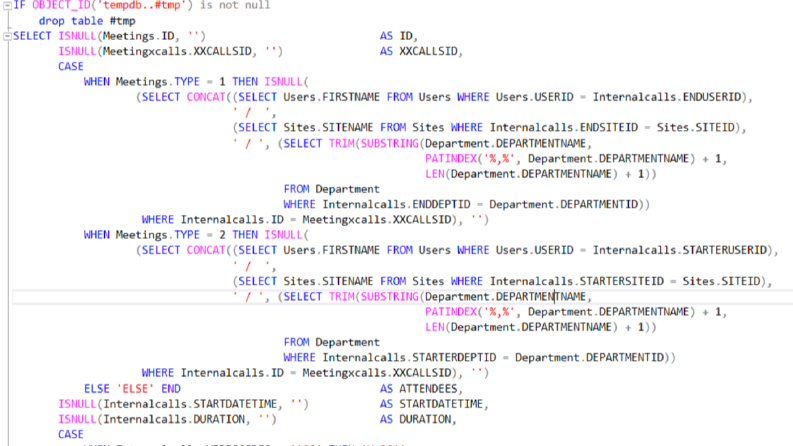Click the Meetings.ID column reference
The image size is (793, 446).
(139, 36)
